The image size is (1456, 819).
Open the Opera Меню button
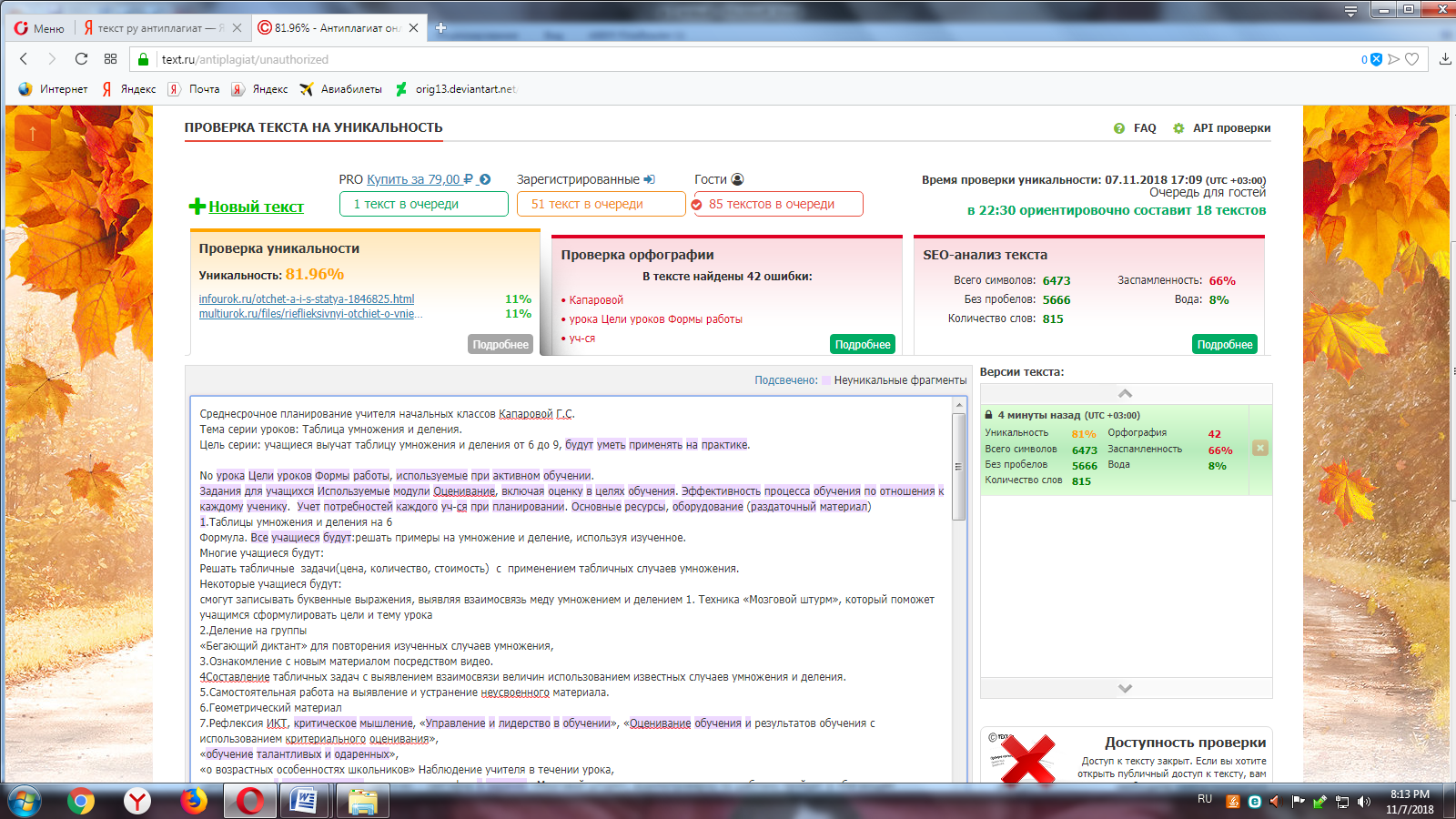coord(39,28)
